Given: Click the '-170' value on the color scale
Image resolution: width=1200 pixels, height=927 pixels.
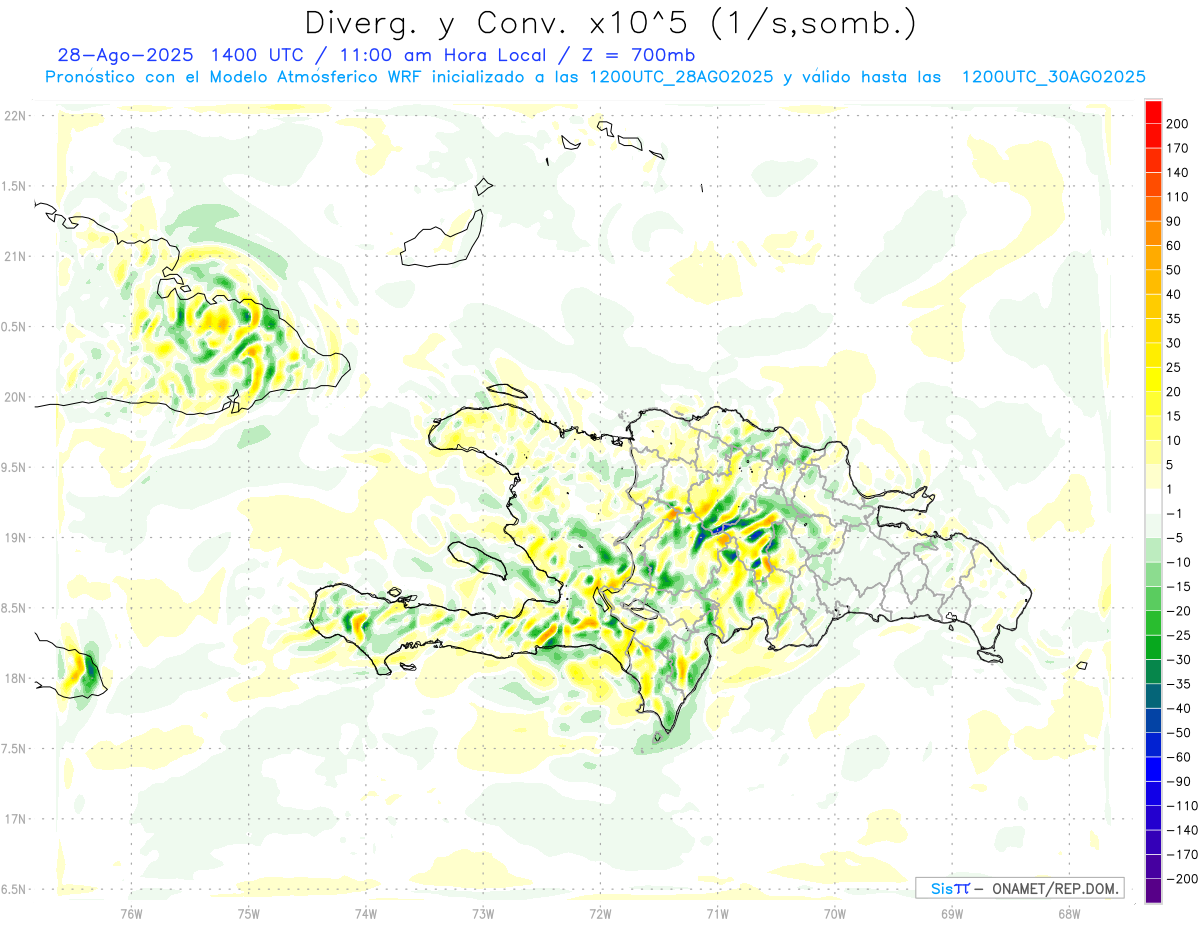Looking at the screenshot, I should [1181, 854].
